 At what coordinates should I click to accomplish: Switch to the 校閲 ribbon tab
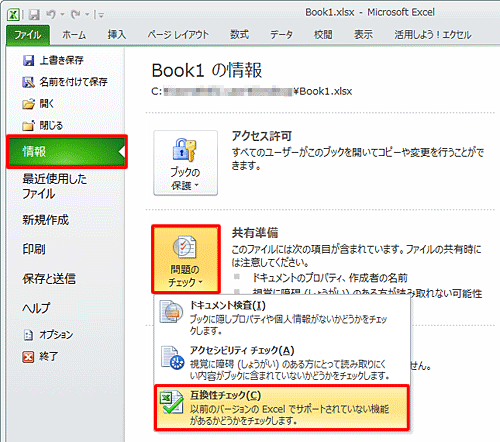click(x=323, y=35)
